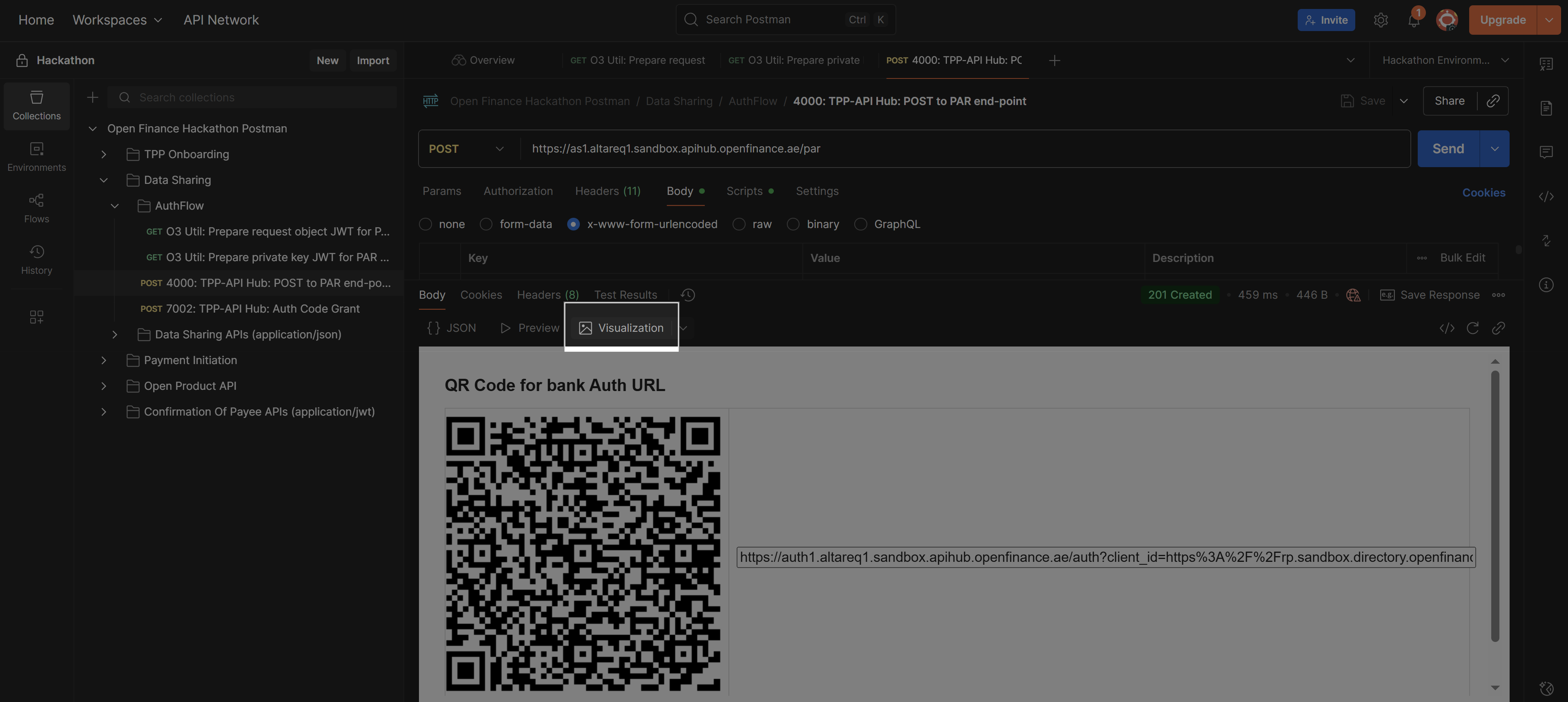Open the Environments sidebar panel
The height and width of the screenshot is (702, 1568).
(36, 156)
